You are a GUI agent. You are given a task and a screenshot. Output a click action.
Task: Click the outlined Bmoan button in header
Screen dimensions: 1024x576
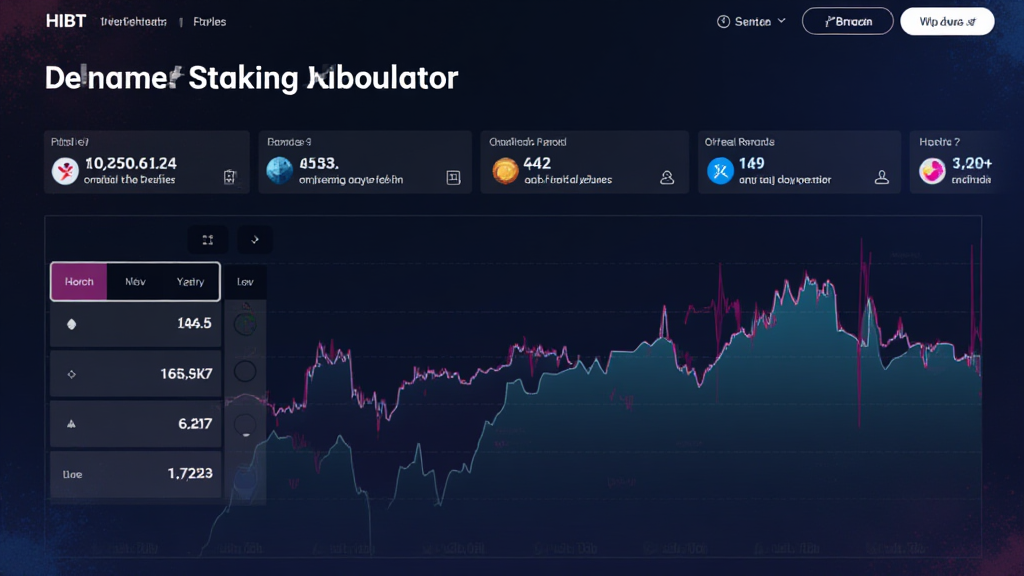[847, 21]
